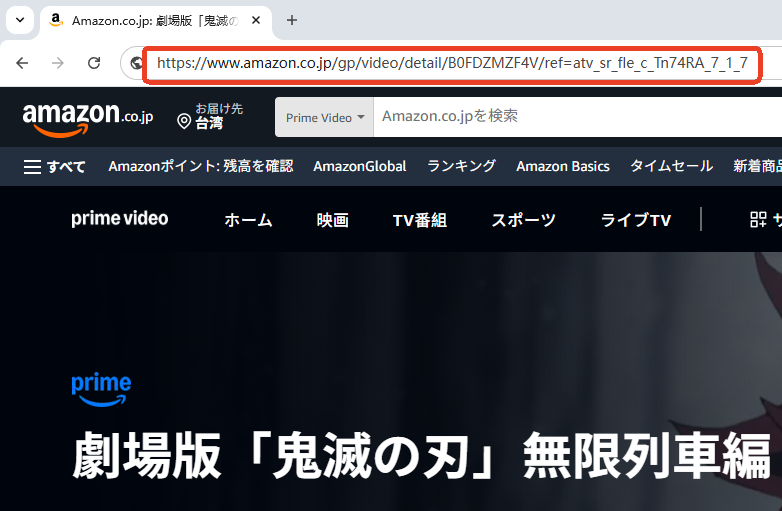Click the browser tab title Amazon.co.jp: 劇場版
Viewport: 782px width, 511px height.
[155, 20]
